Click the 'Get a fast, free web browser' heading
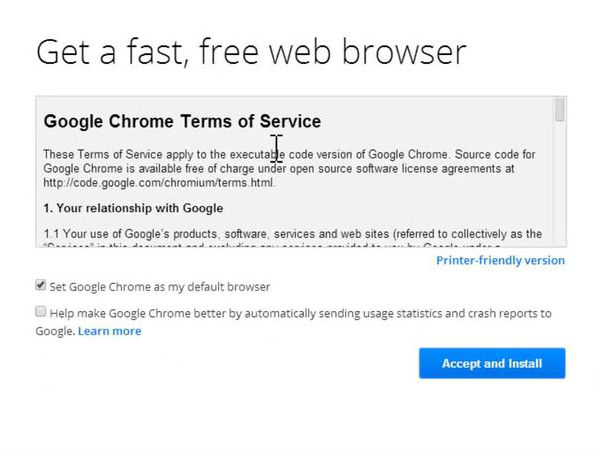 (x=251, y=52)
